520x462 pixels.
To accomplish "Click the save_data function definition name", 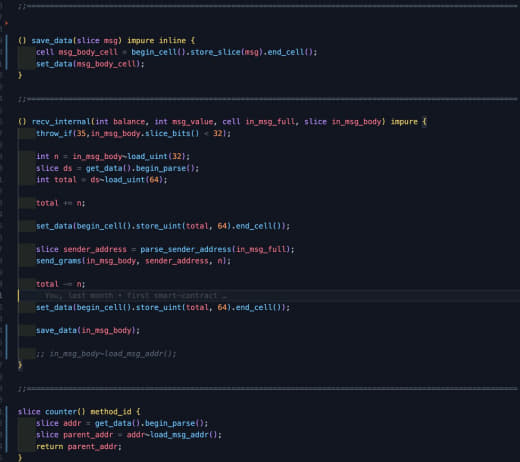I will point(52,41).
